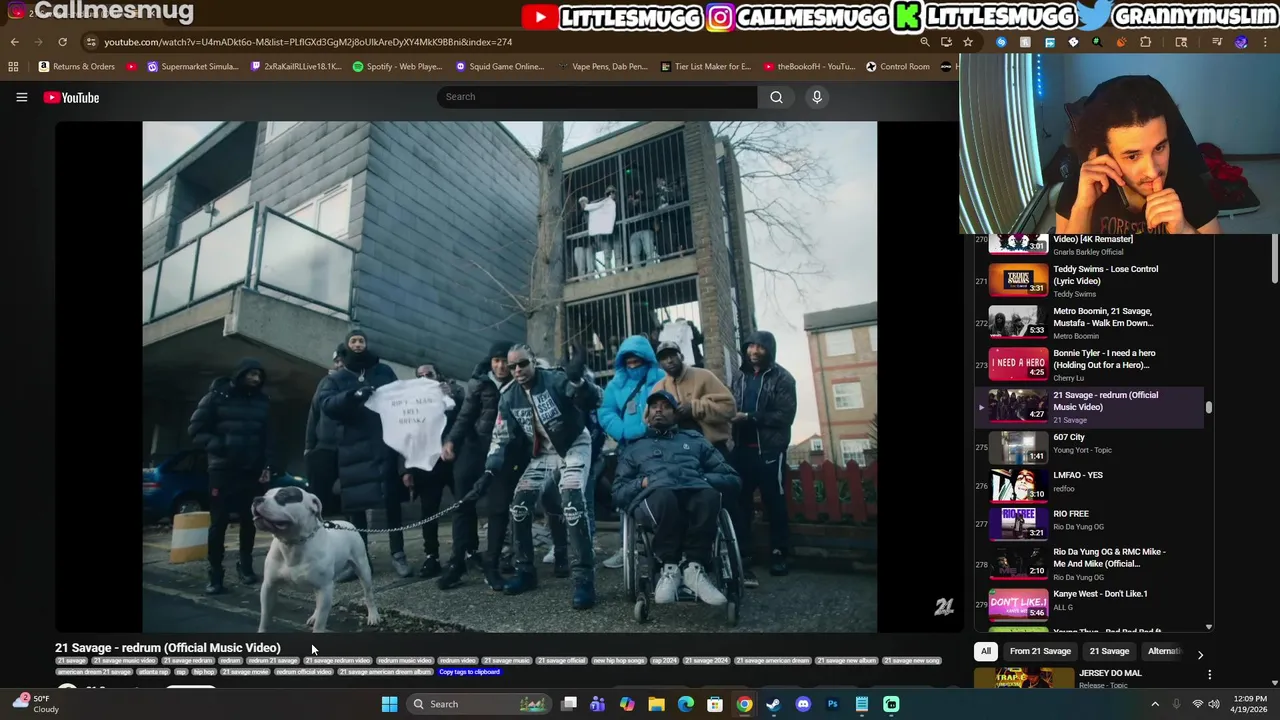Open the Vape Pens, Dab Pen... bookmark
1280x720 pixels.
click(x=603, y=67)
